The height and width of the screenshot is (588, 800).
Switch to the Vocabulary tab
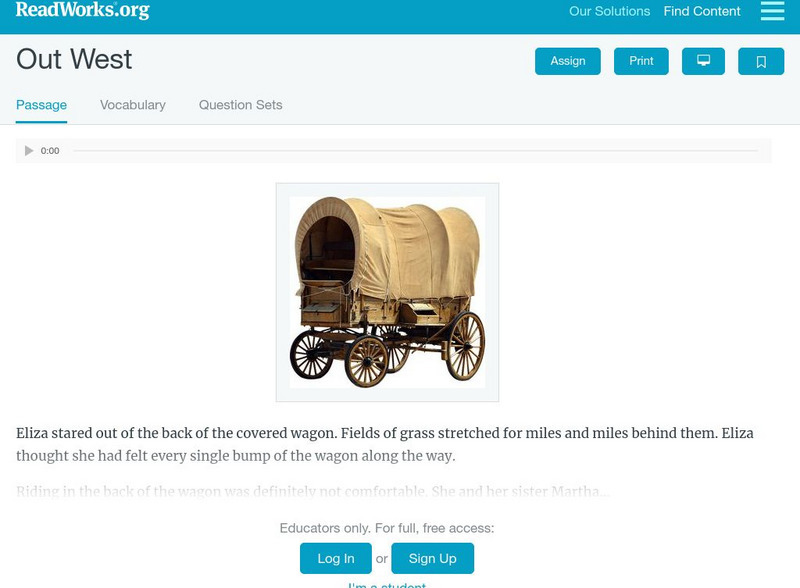133,105
